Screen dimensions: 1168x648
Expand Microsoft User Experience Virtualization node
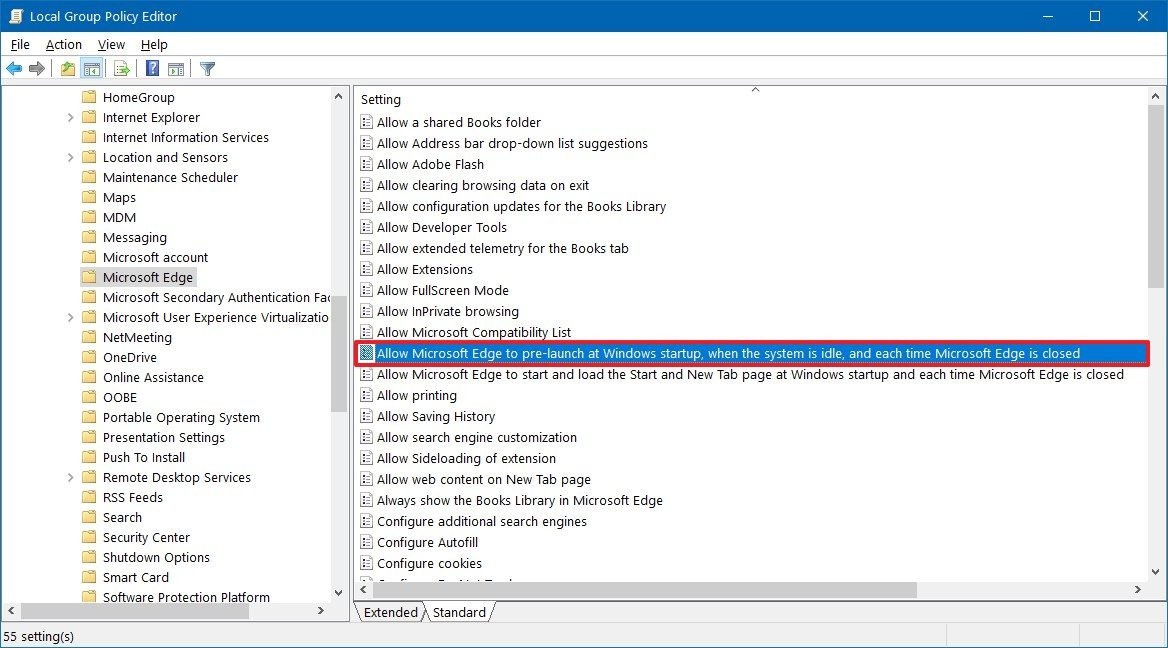pos(71,318)
